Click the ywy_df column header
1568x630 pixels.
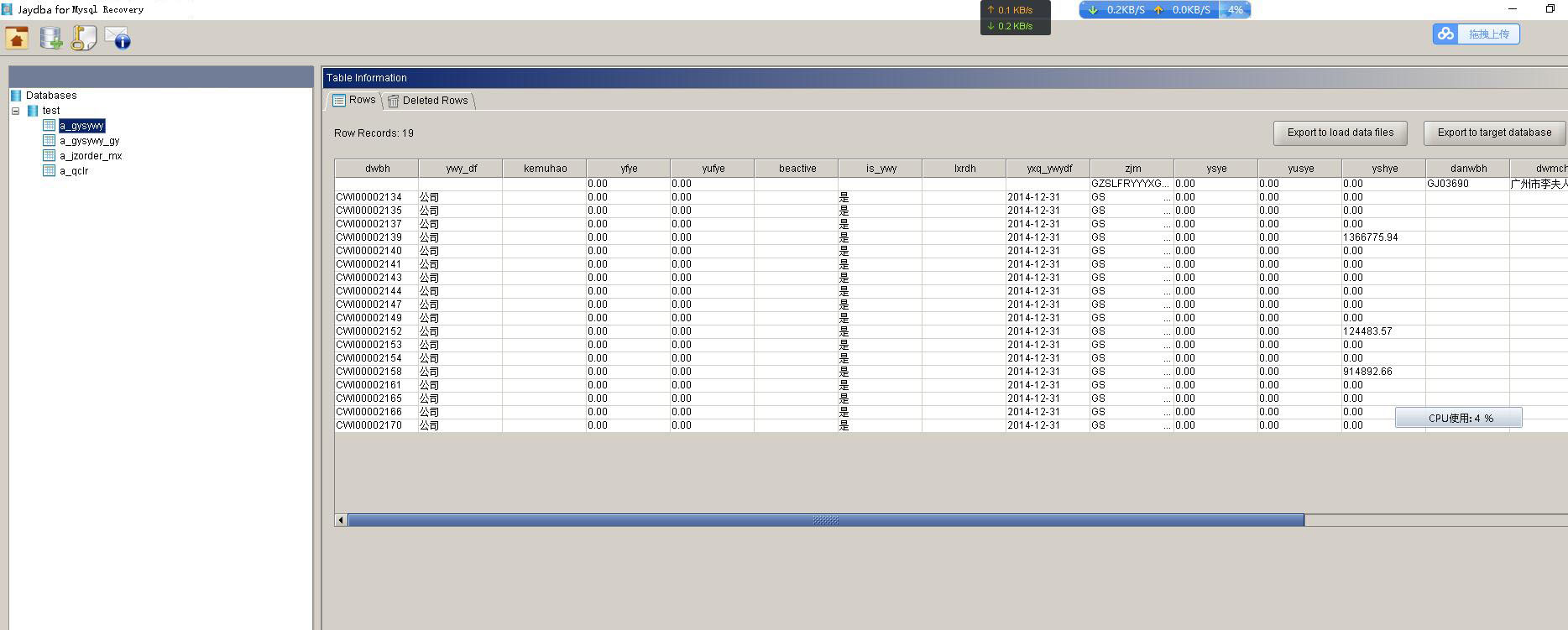tap(461, 169)
